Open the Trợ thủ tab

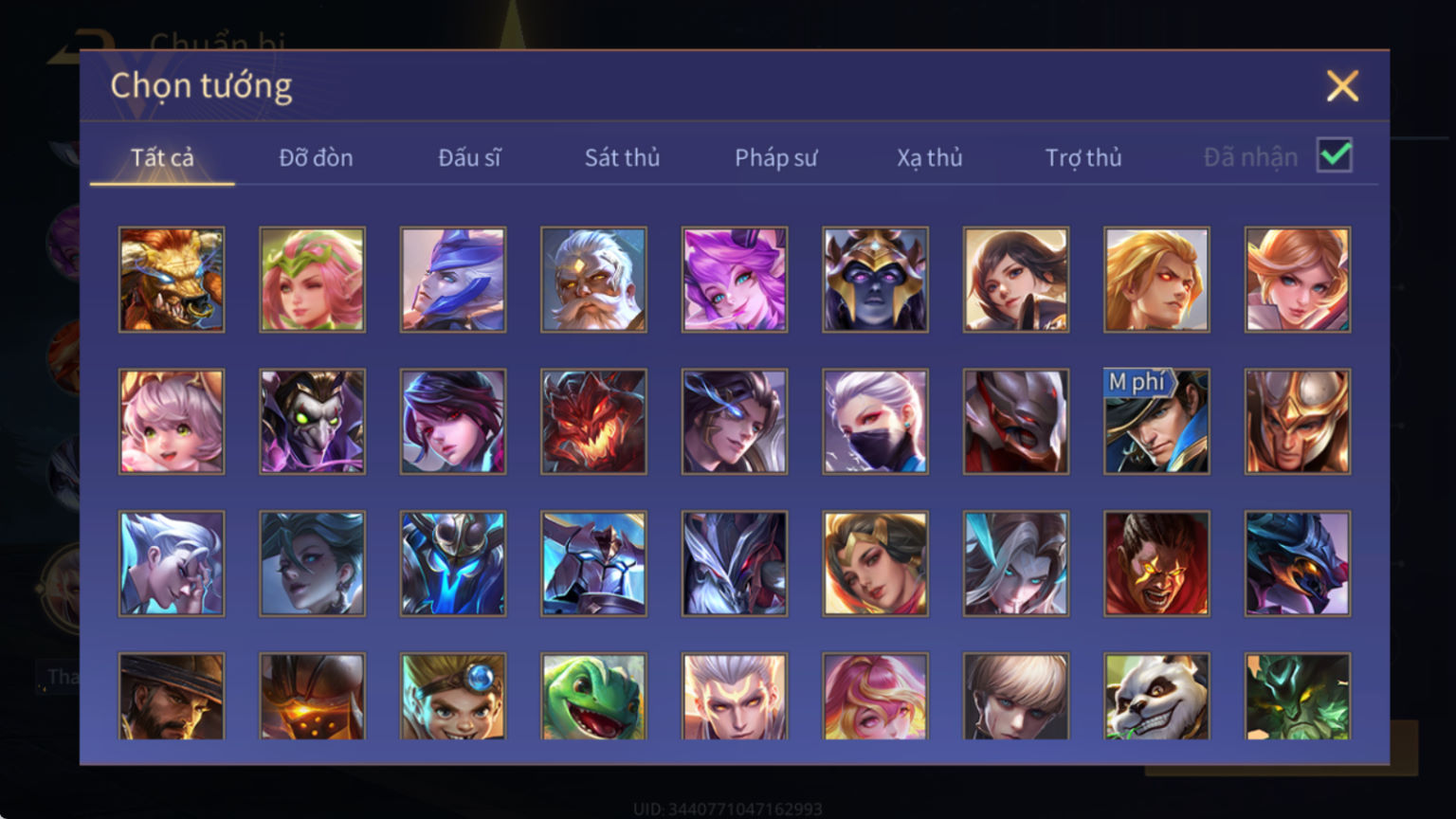(1083, 157)
